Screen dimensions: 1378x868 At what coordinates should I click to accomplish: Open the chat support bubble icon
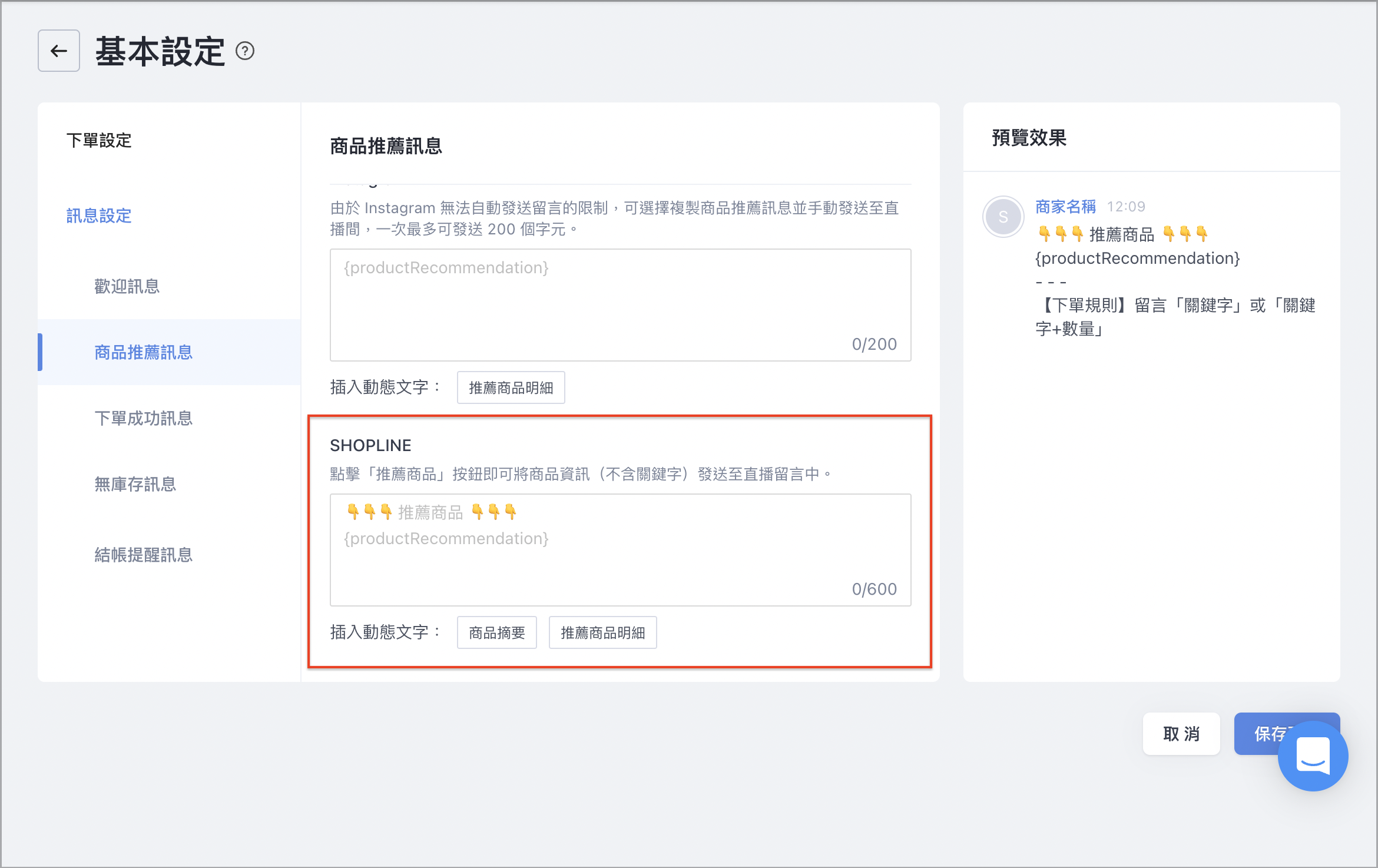1313,756
